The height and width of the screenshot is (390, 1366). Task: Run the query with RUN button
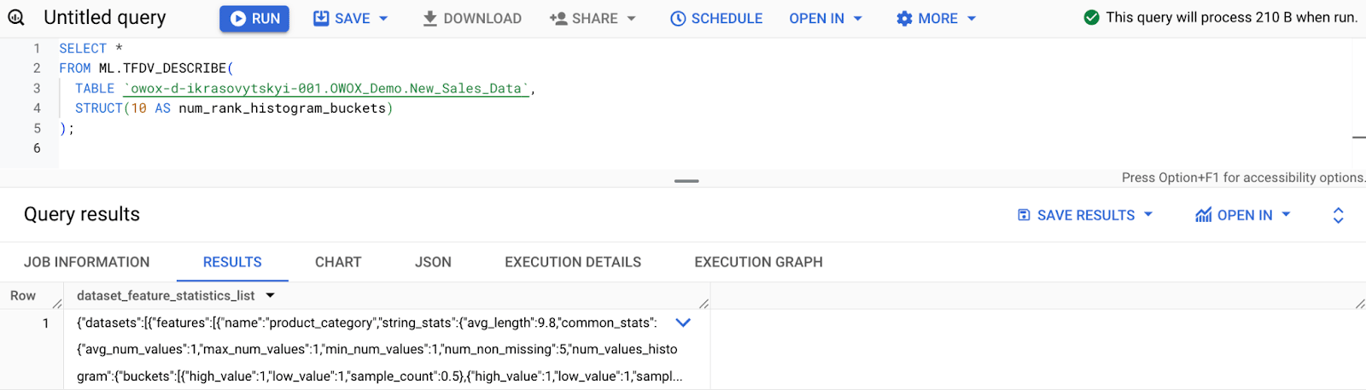pyautogui.click(x=254, y=18)
